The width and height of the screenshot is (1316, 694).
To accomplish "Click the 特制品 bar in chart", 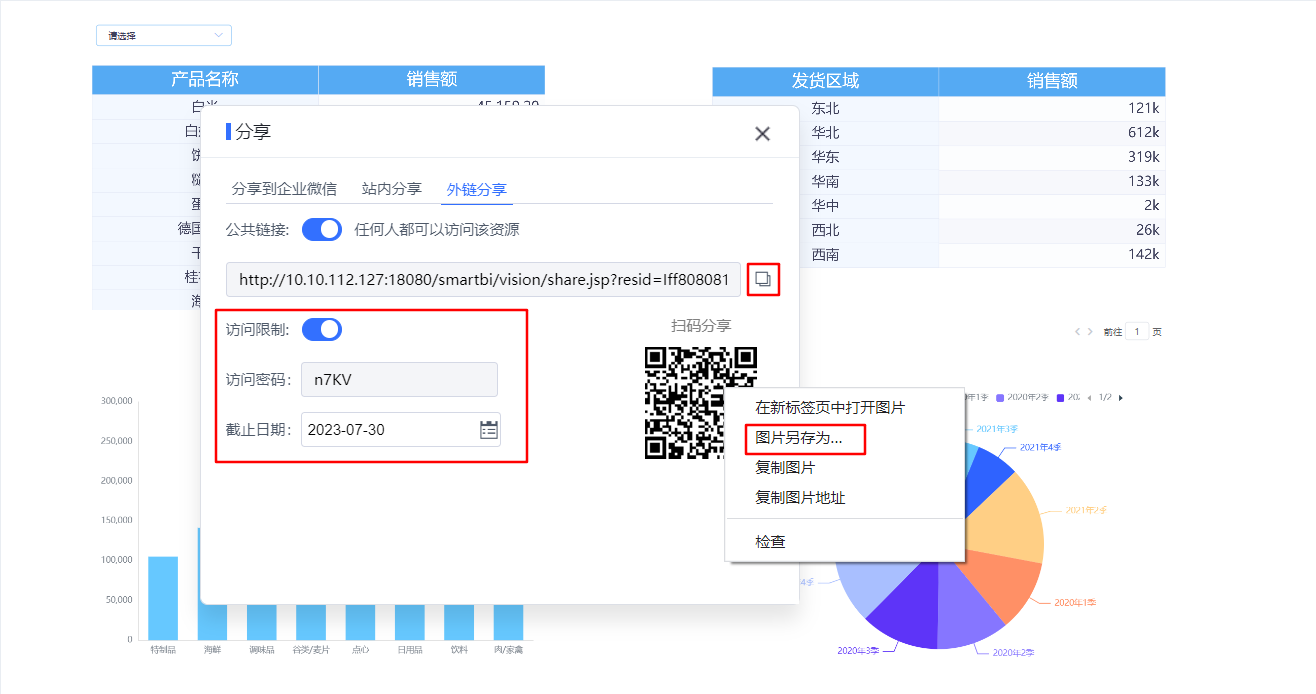I will (x=163, y=598).
